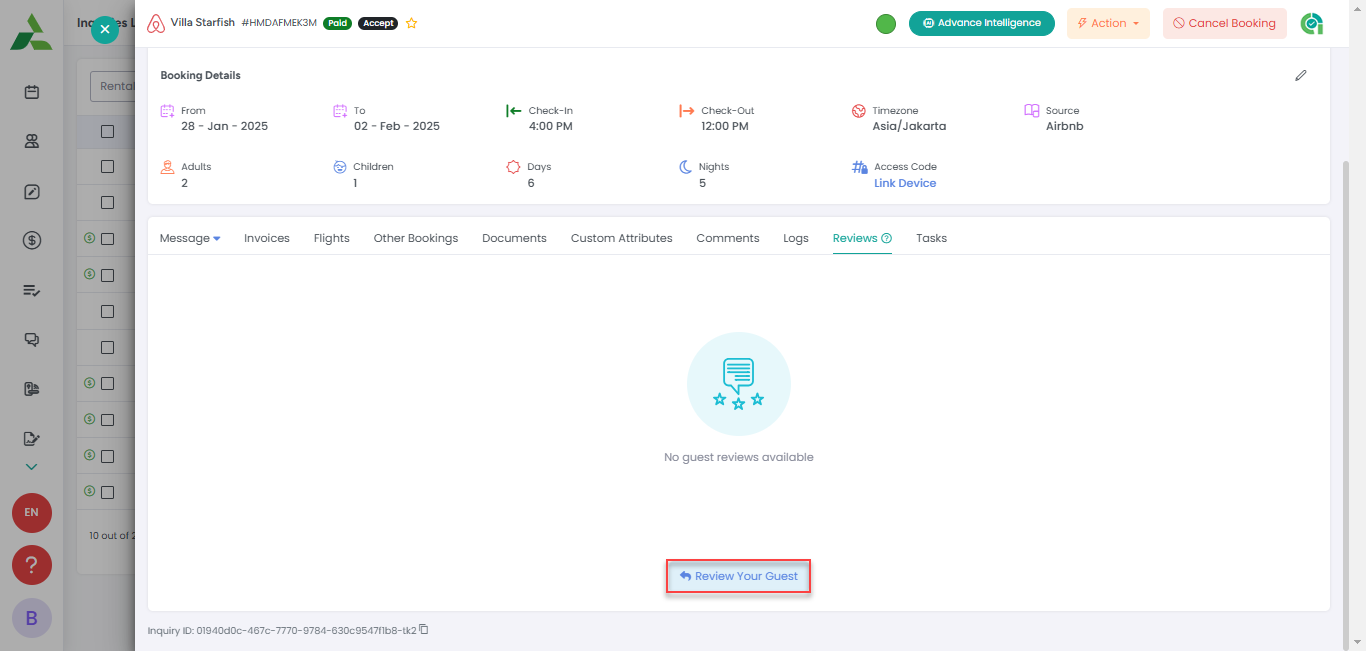Click the Accept status badge
Viewport: 1366px width, 651px height.
click(x=378, y=23)
